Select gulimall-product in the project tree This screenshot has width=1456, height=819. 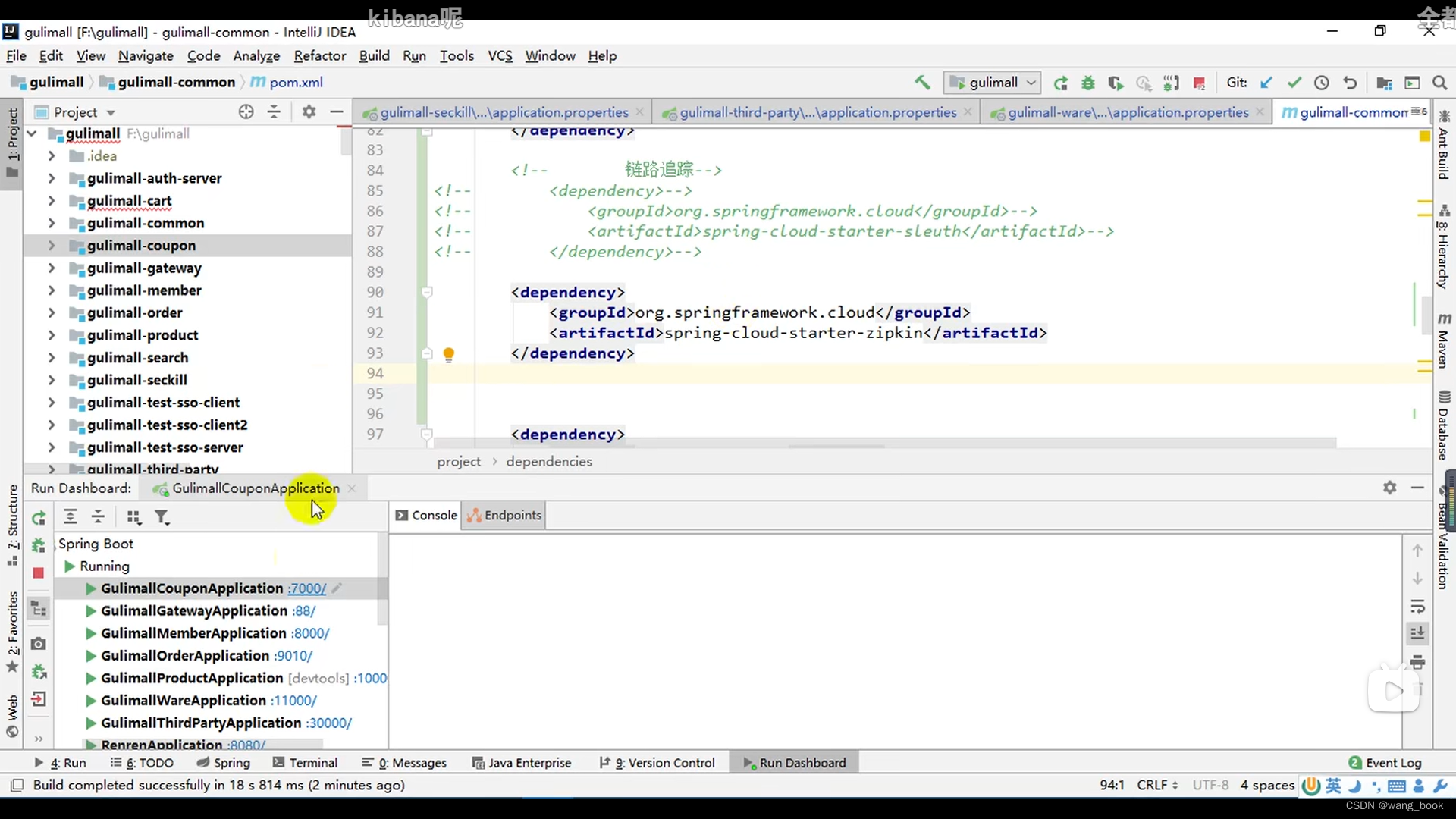[143, 335]
